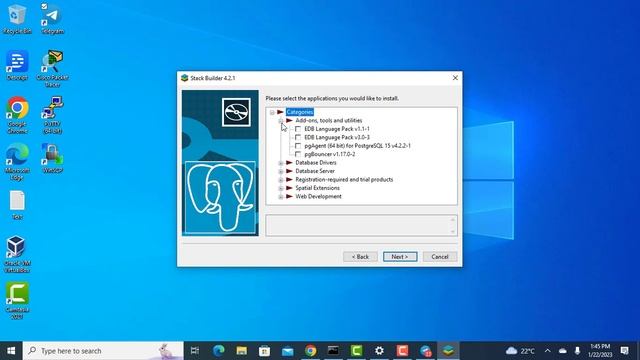Cancel the Stack Builder wizard

click(x=440, y=257)
